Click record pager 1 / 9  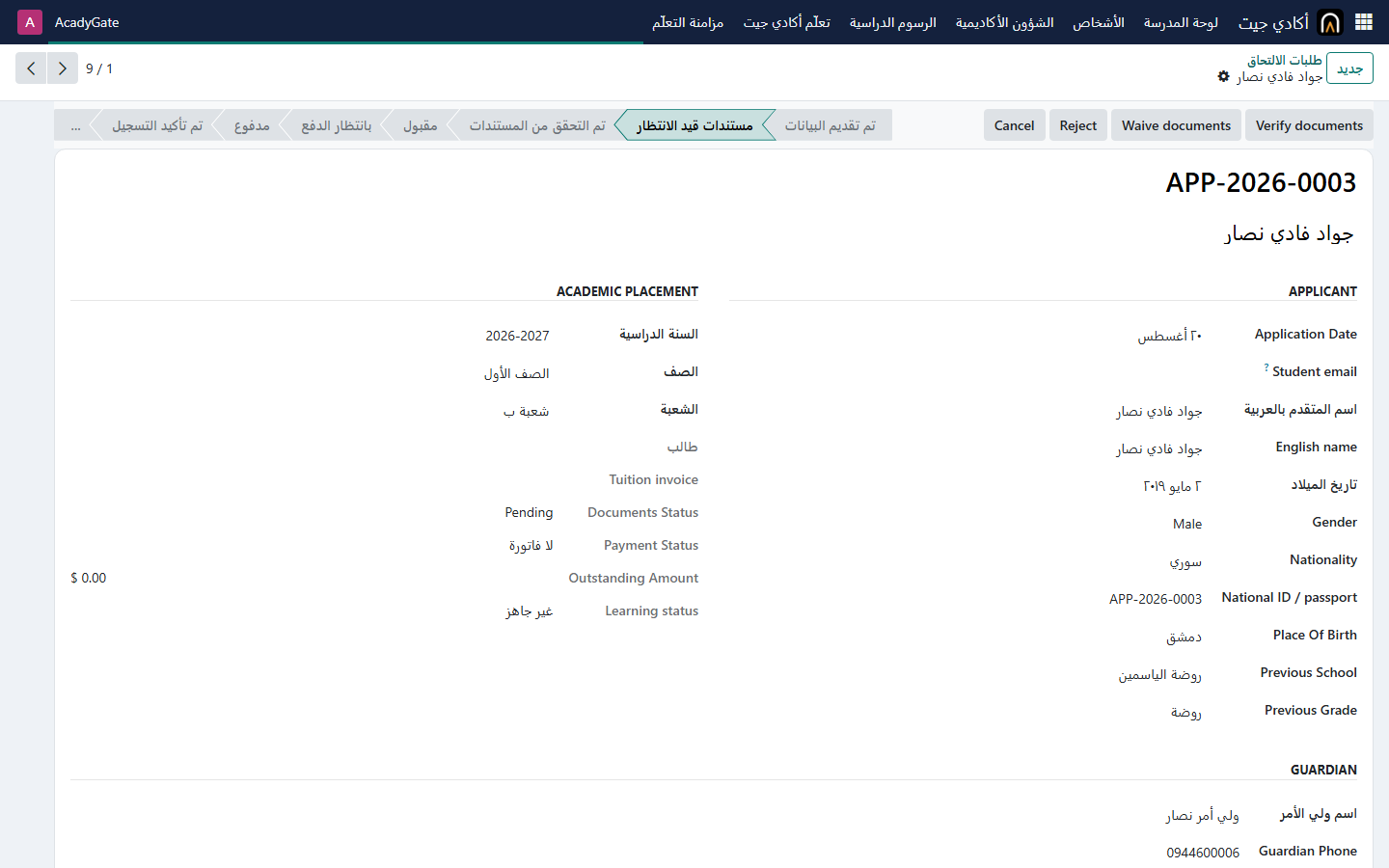click(x=99, y=68)
